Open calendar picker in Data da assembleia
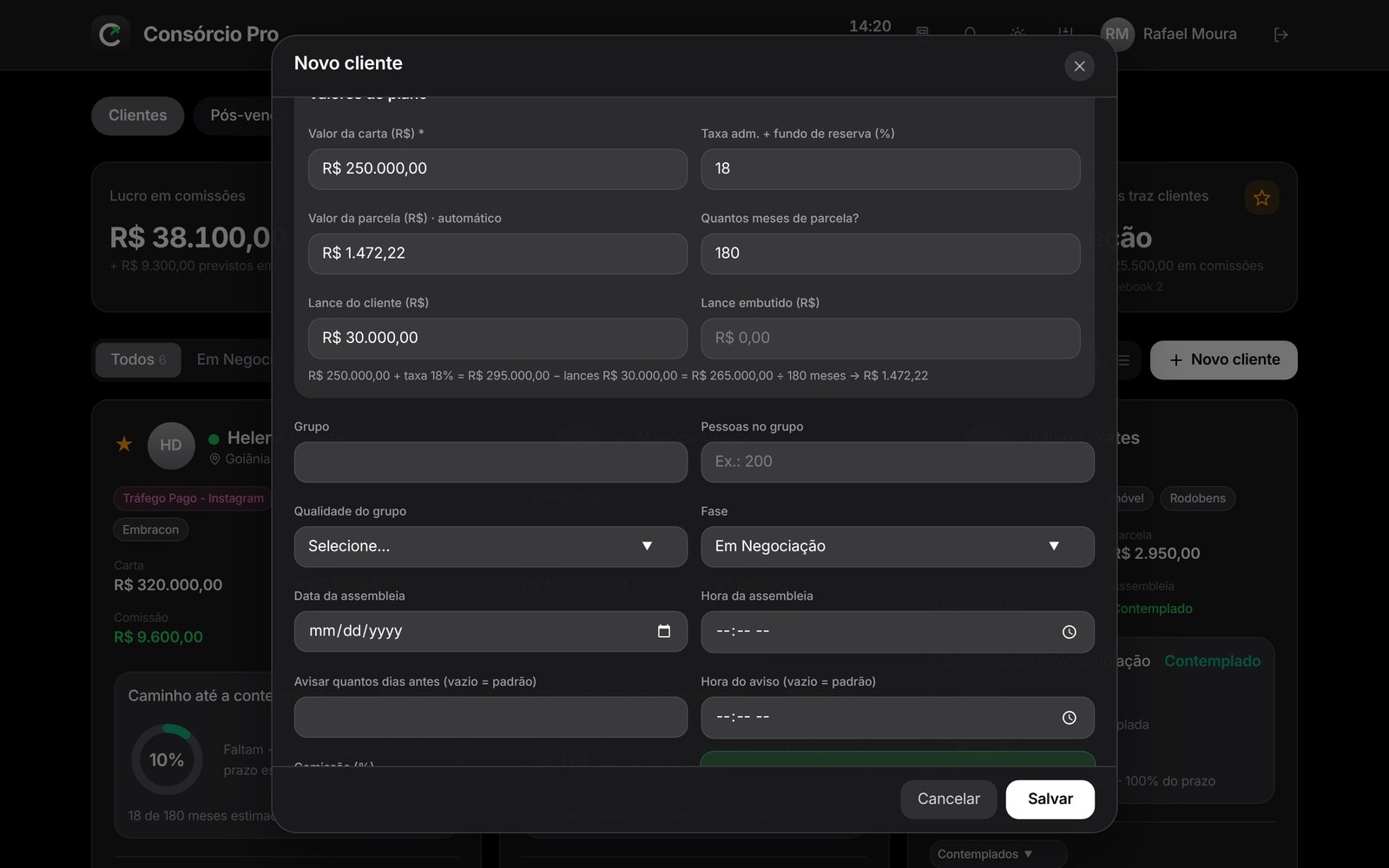The width and height of the screenshot is (1389, 868). [x=664, y=631]
